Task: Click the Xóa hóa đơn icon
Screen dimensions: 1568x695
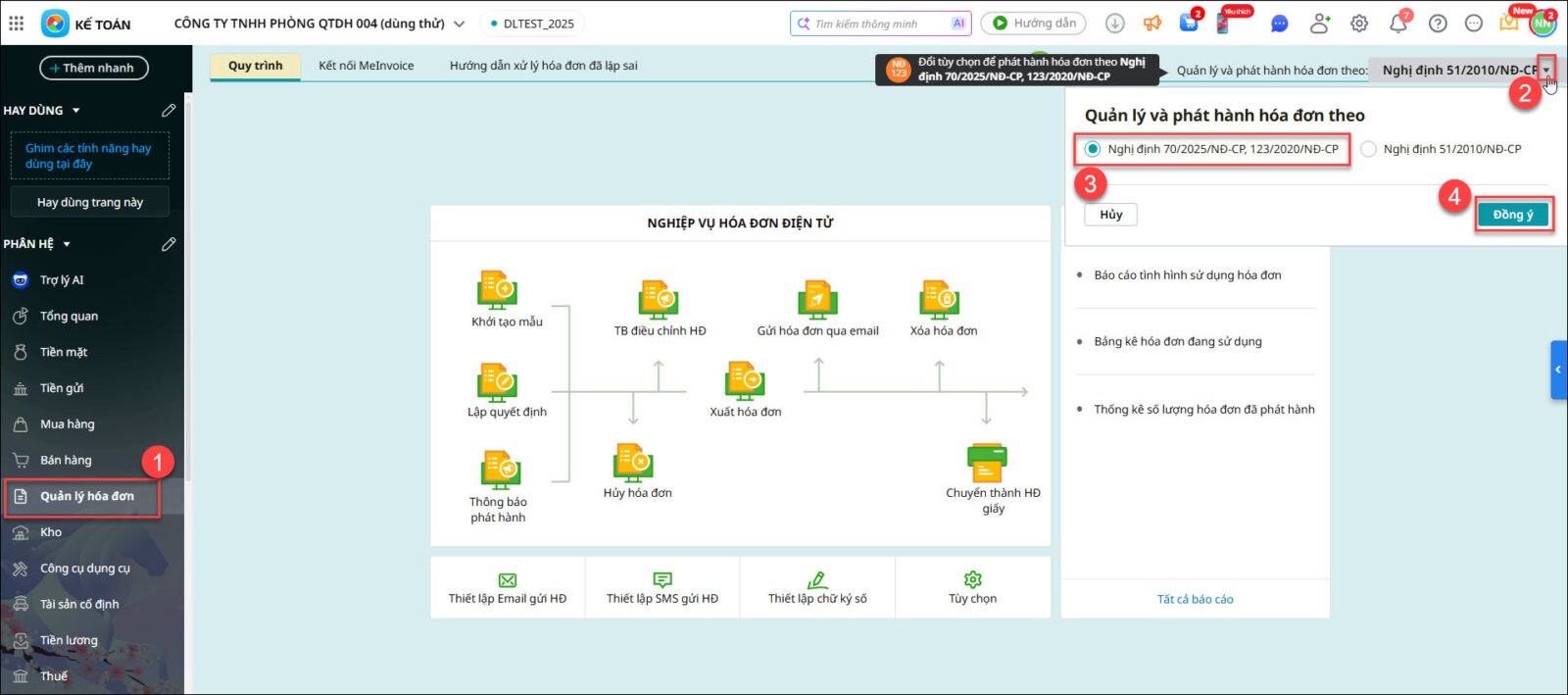Action: pyautogui.click(x=940, y=300)
